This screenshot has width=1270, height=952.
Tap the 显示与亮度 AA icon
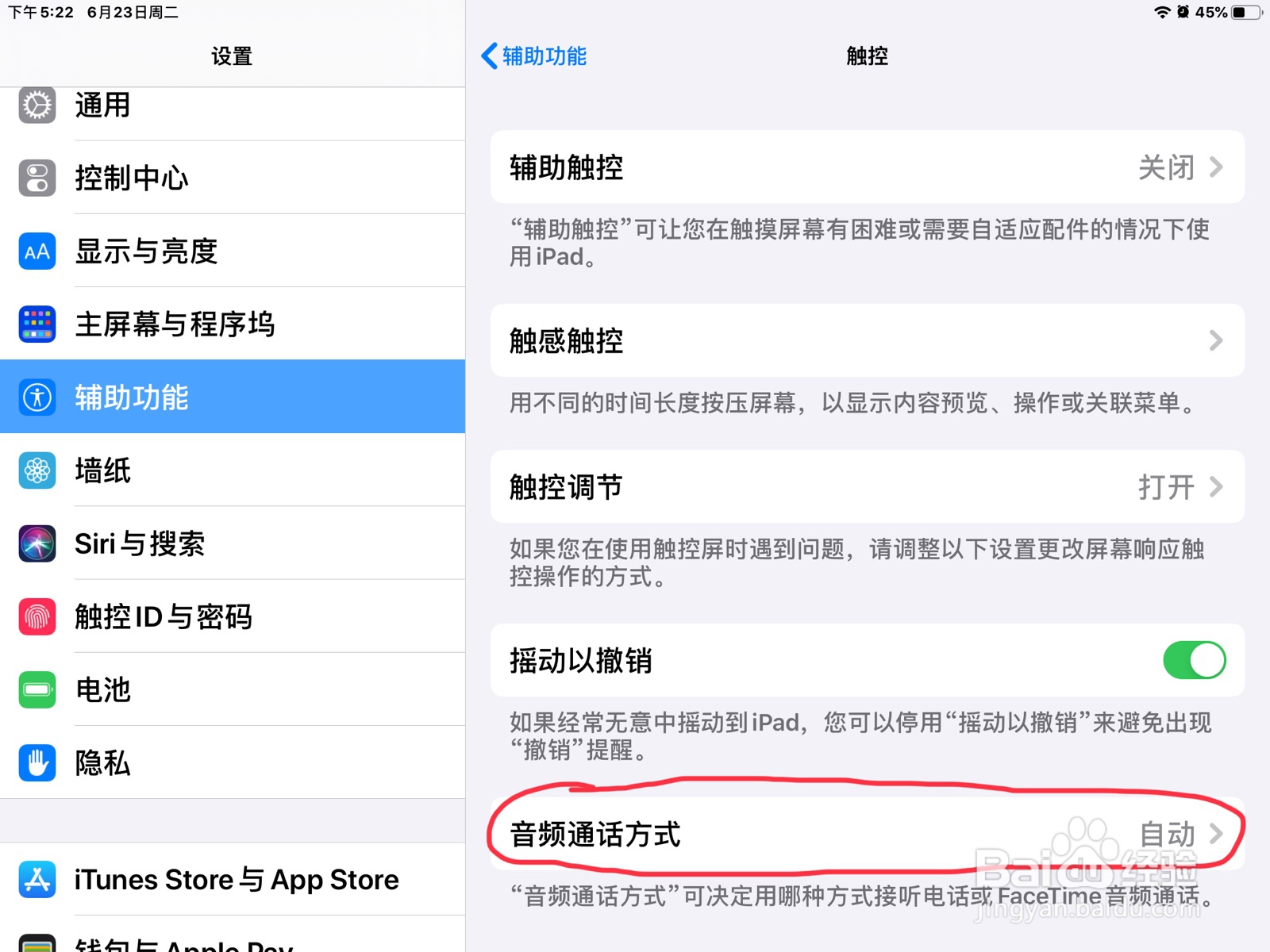tap(37, 251)
